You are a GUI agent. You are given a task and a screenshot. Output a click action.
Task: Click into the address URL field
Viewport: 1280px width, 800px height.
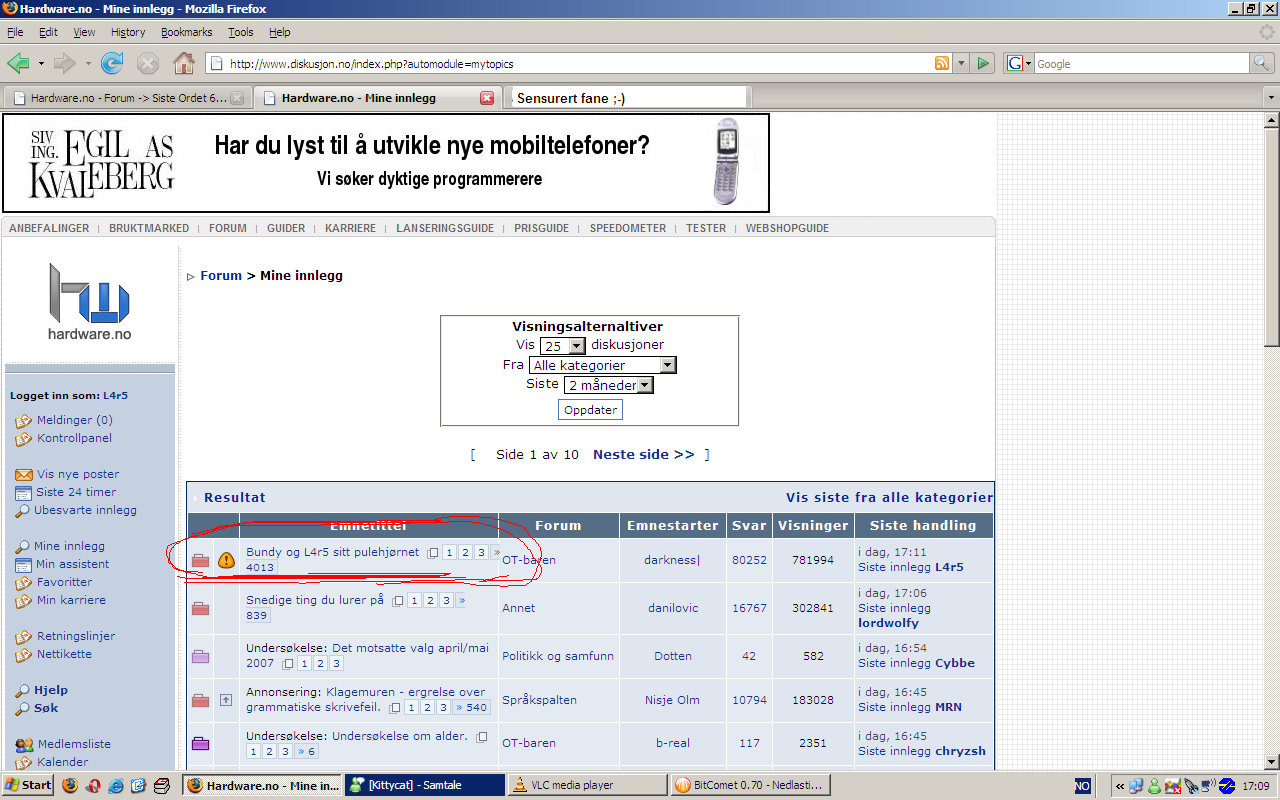pos(578,63)
